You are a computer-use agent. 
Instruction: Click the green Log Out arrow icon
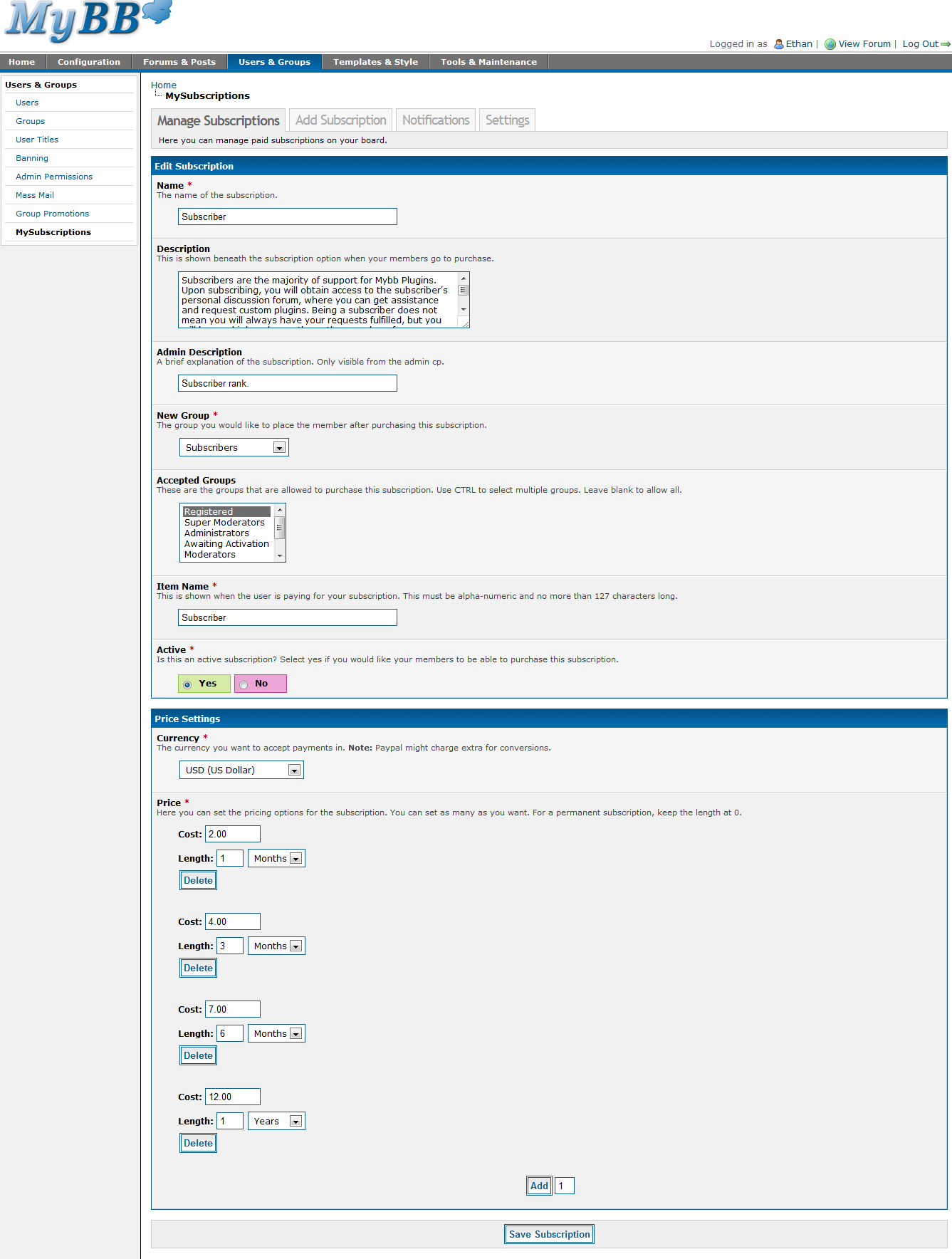click(946, 44)
